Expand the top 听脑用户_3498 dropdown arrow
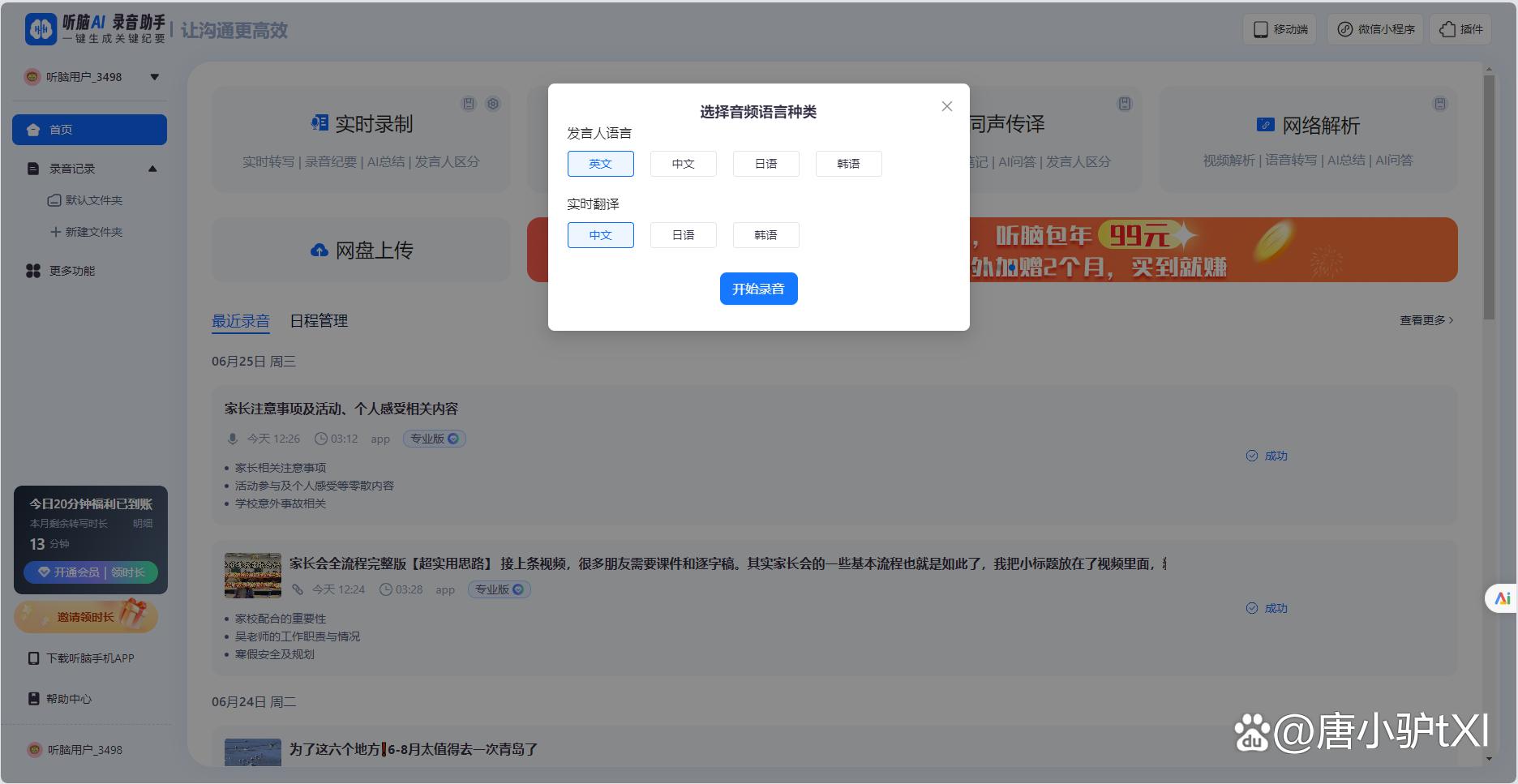 point(154,77)
